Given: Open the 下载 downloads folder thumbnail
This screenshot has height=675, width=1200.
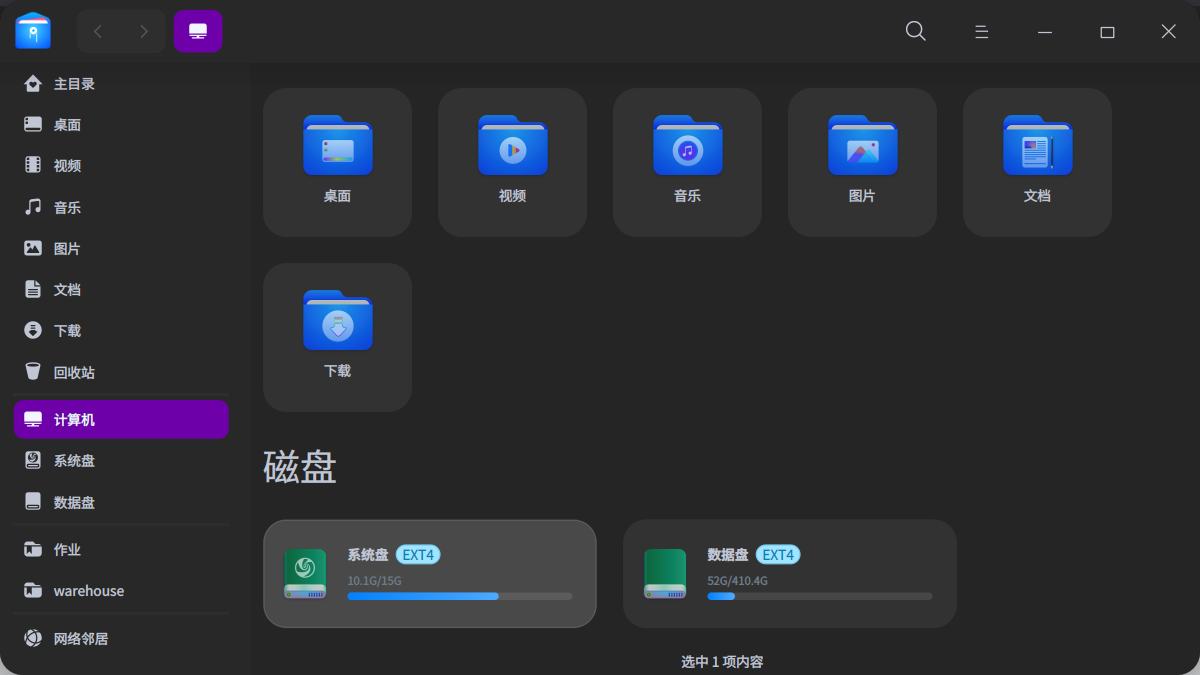Looking at the screenshot, I should coord(337,337).
